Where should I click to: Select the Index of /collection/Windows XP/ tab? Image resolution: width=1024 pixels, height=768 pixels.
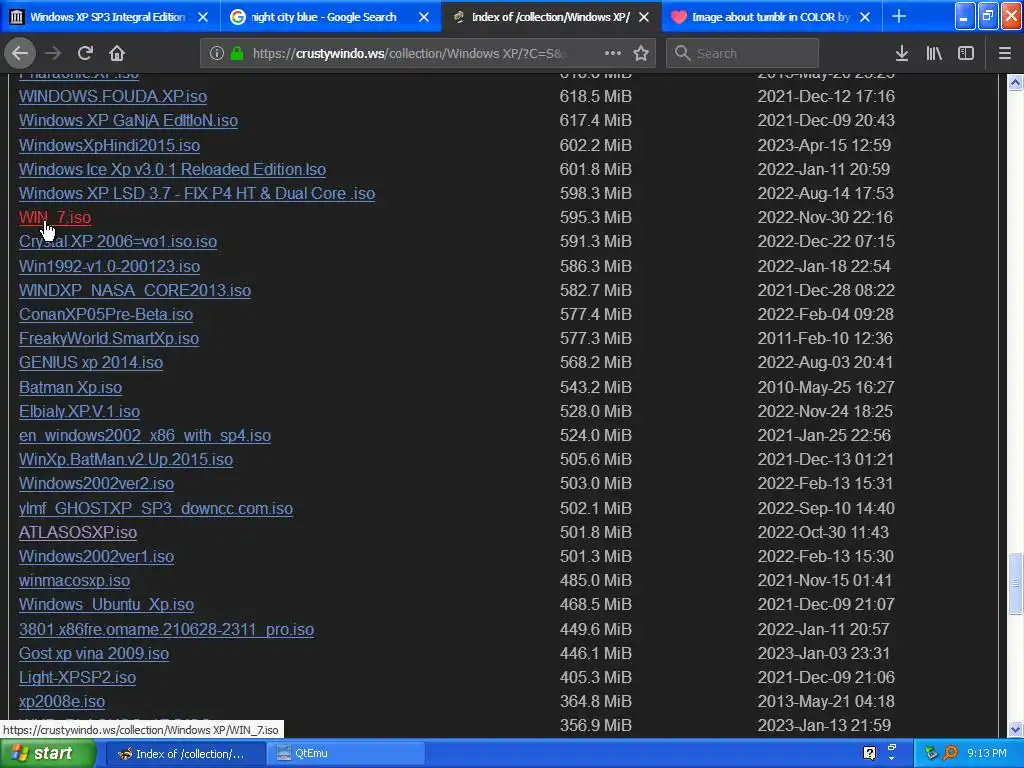pyautogui.click(x=551, y=17)
